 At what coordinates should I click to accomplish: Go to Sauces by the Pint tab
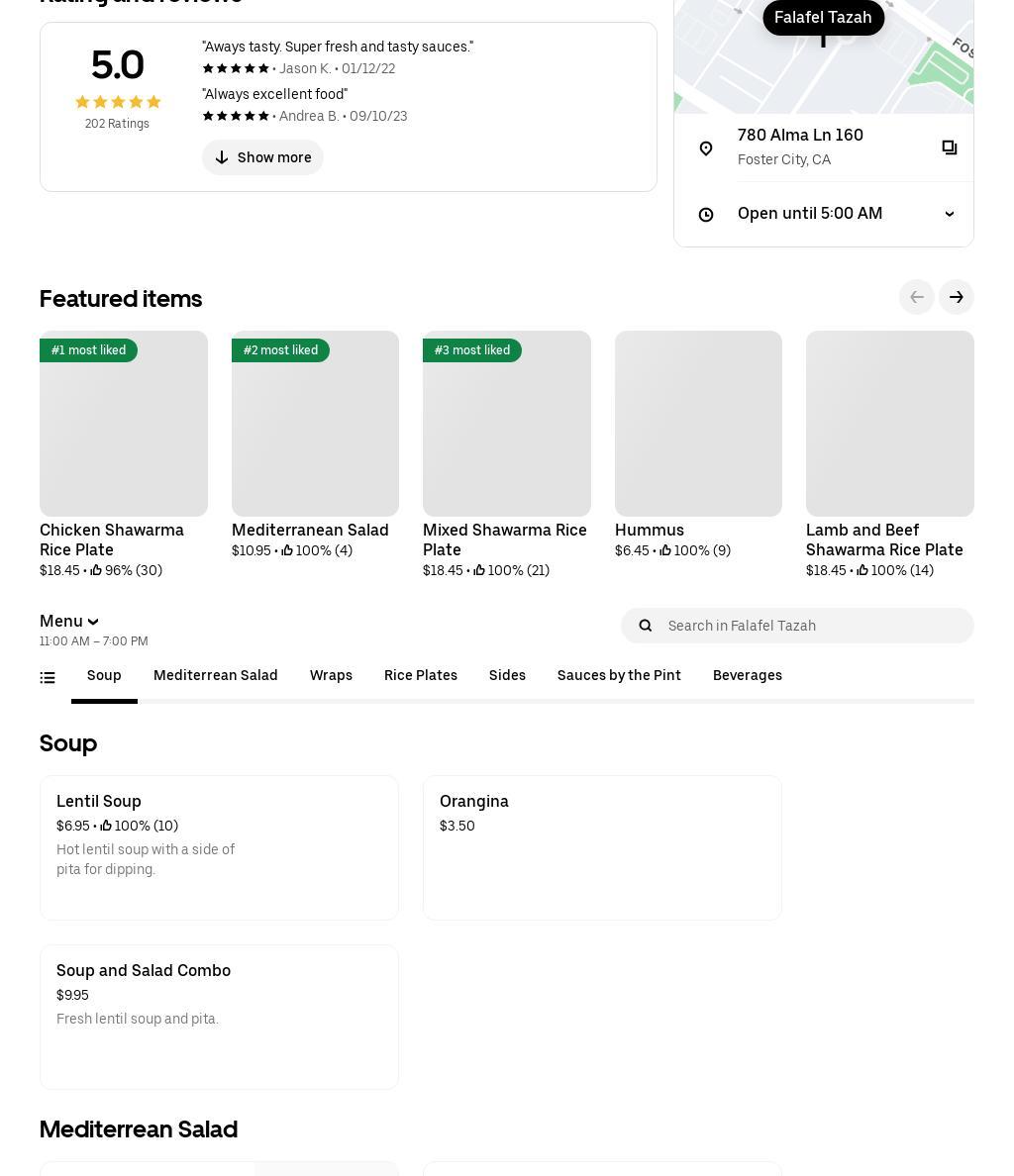619,676
